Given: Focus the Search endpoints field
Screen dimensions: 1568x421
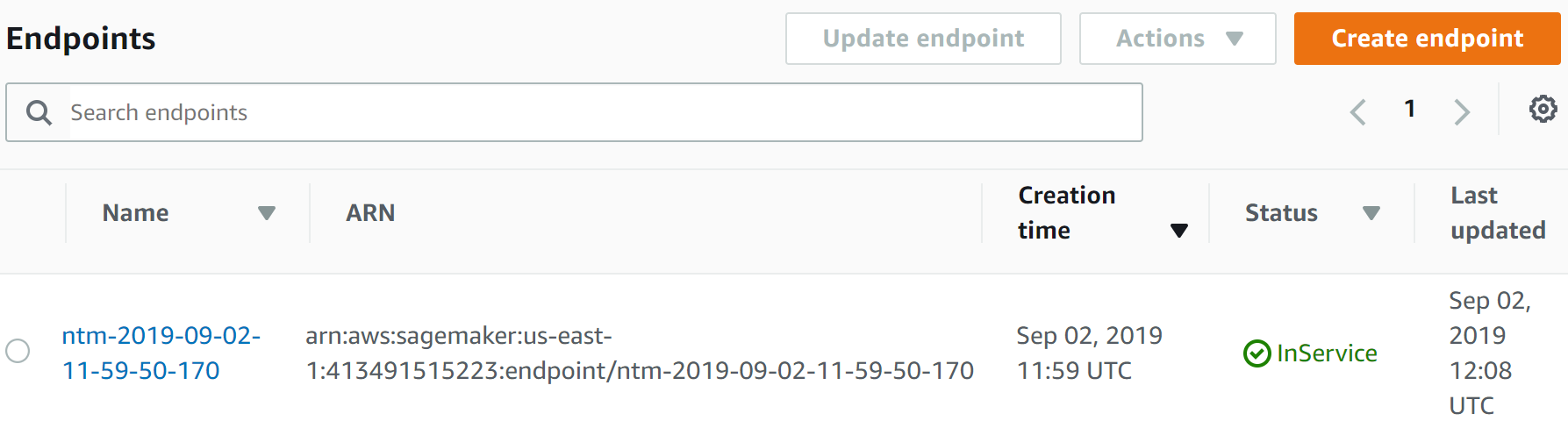Looking at the screenshot, I should 574,112.
